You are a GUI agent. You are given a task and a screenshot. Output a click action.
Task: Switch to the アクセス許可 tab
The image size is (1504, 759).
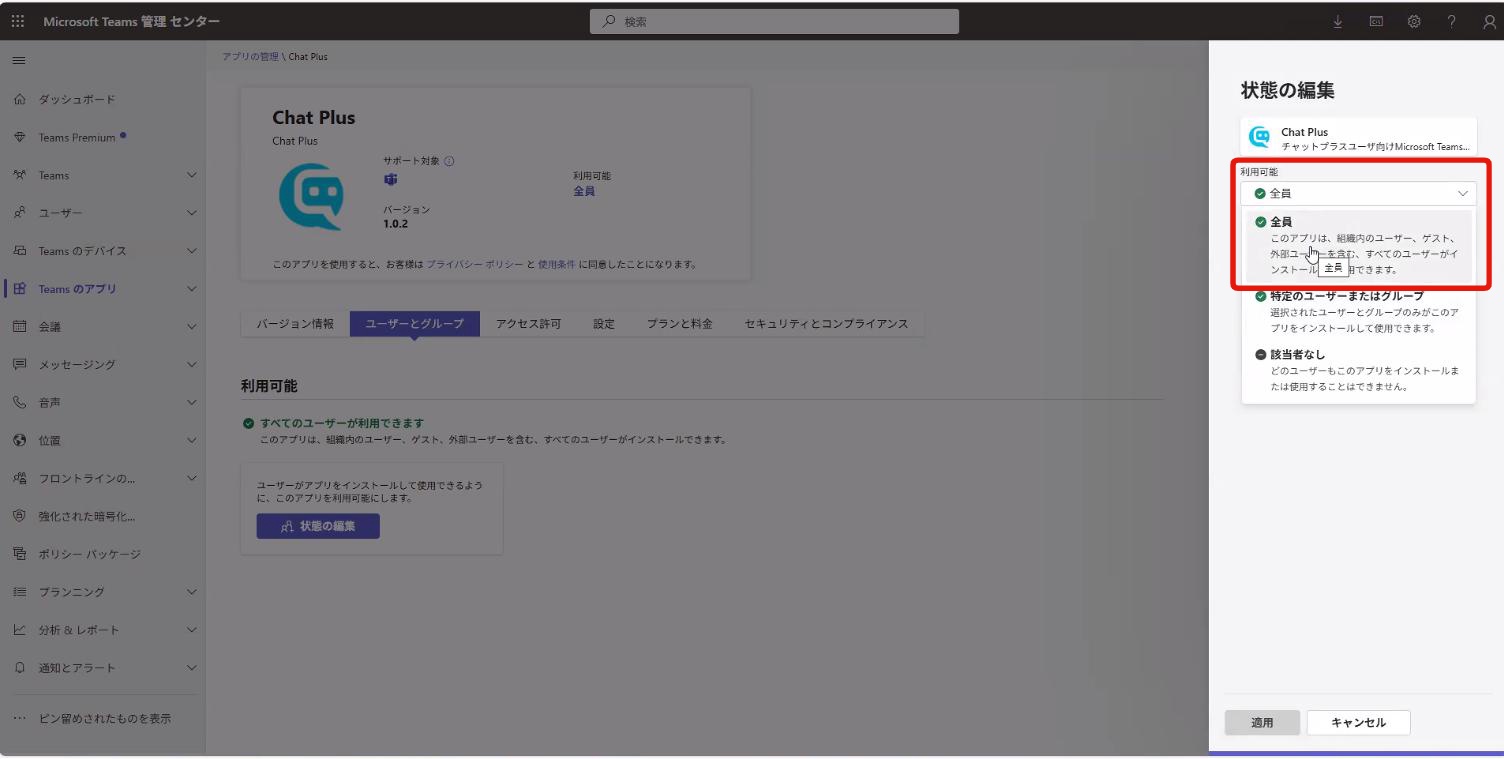[529, 324]
